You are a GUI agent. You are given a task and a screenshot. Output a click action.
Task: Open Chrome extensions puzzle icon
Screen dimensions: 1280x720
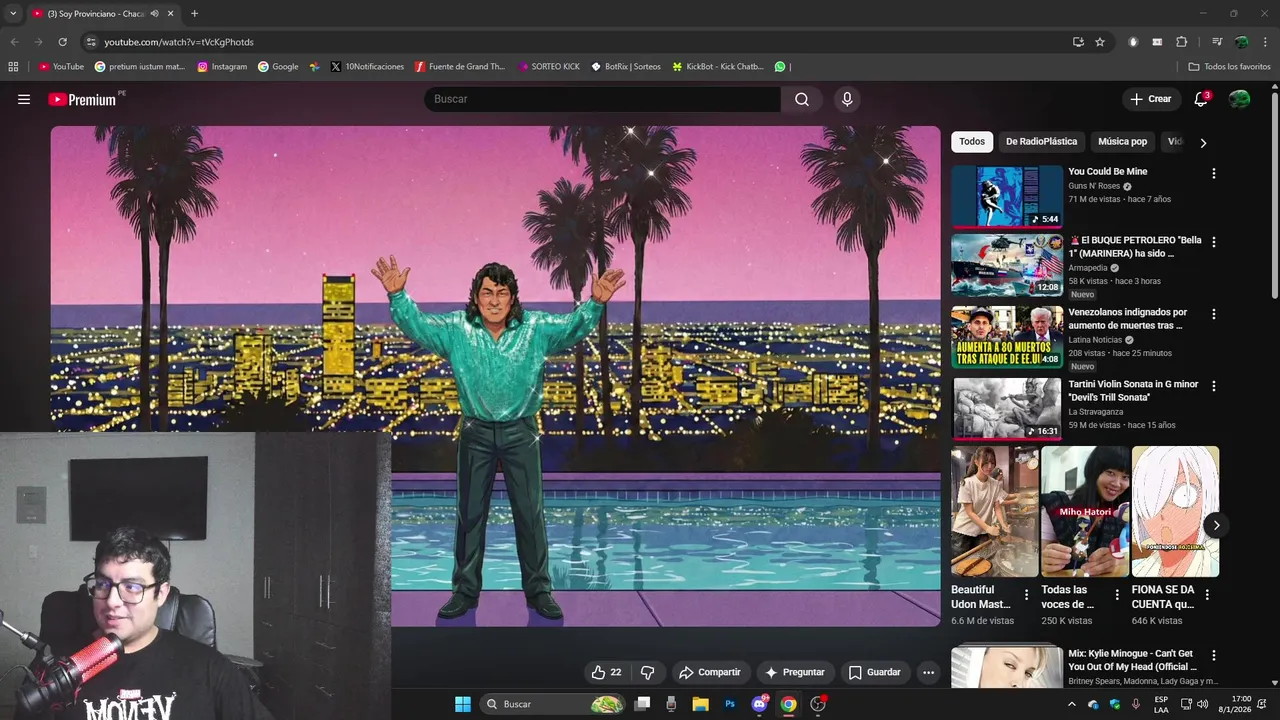coord(1181,42)
